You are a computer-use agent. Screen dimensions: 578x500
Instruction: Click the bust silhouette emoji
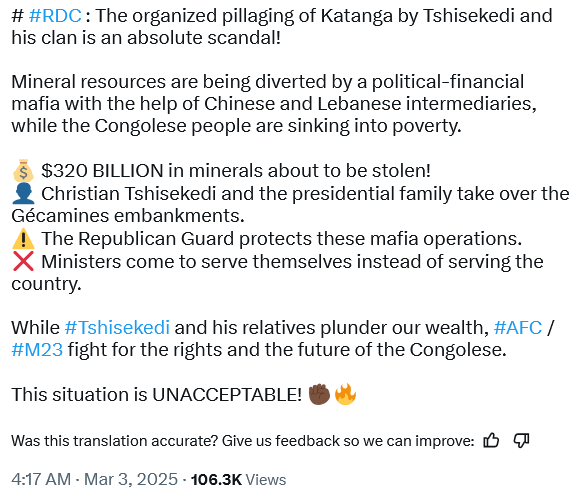23,193
